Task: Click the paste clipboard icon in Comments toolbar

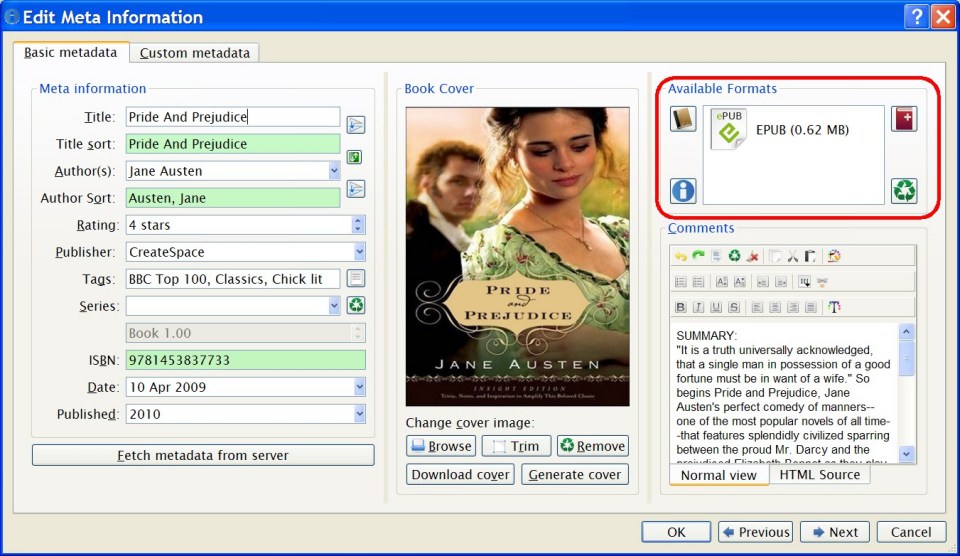Action: coord(811,256)
